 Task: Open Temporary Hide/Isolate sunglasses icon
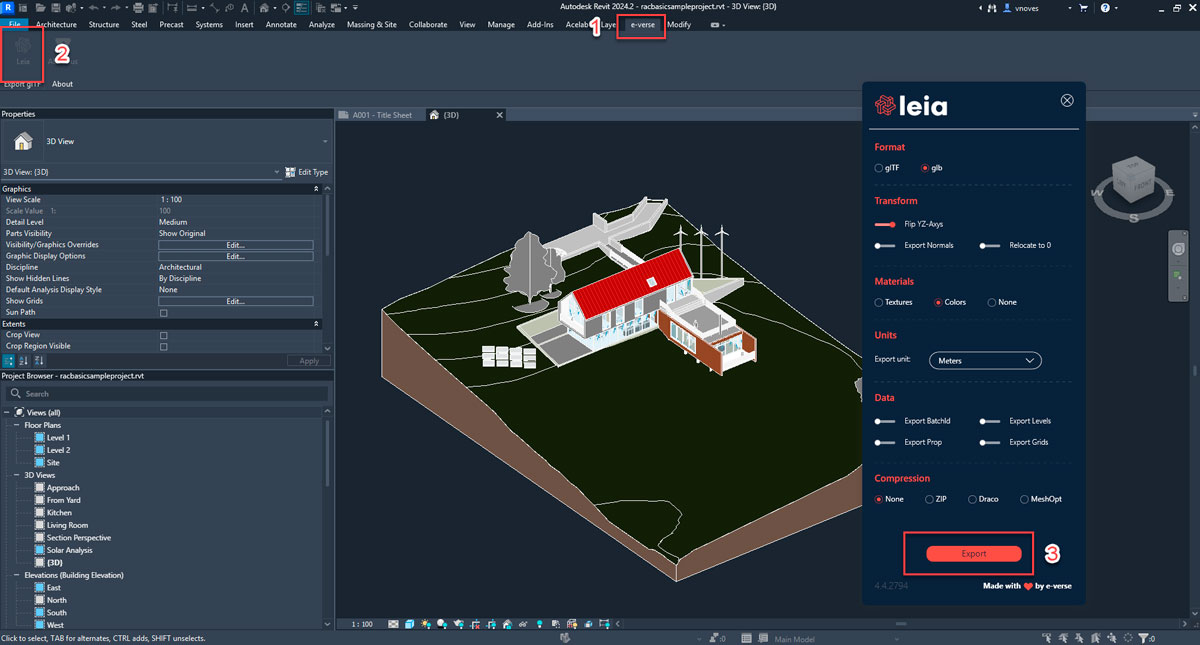point(523,623)
